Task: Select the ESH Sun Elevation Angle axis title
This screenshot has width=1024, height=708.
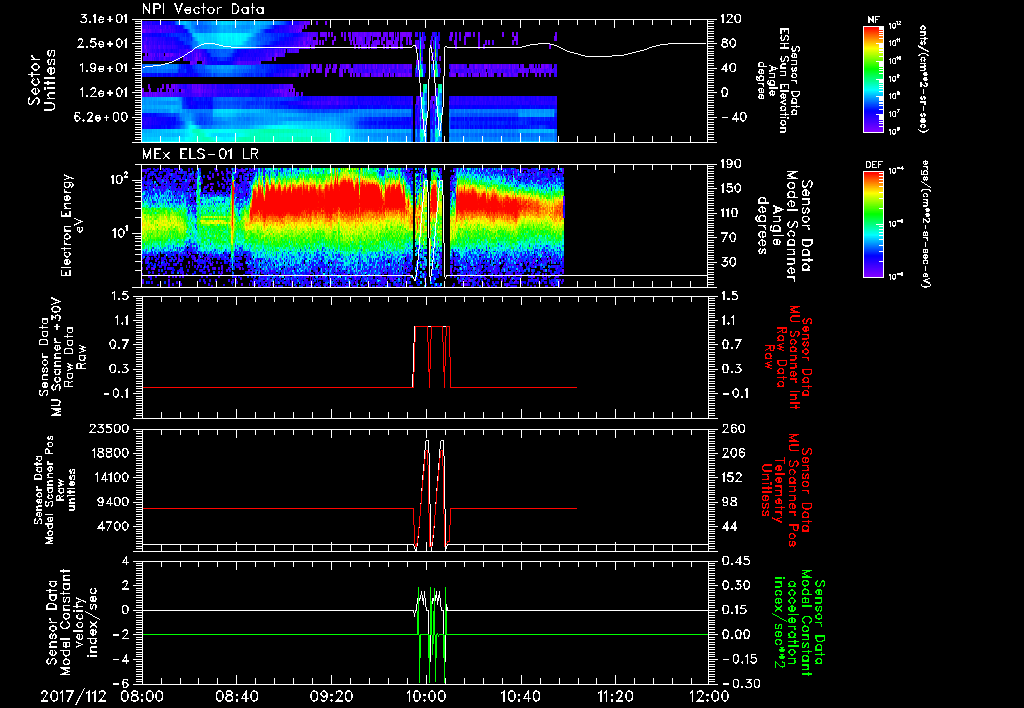Action: (x=778, y=80)
